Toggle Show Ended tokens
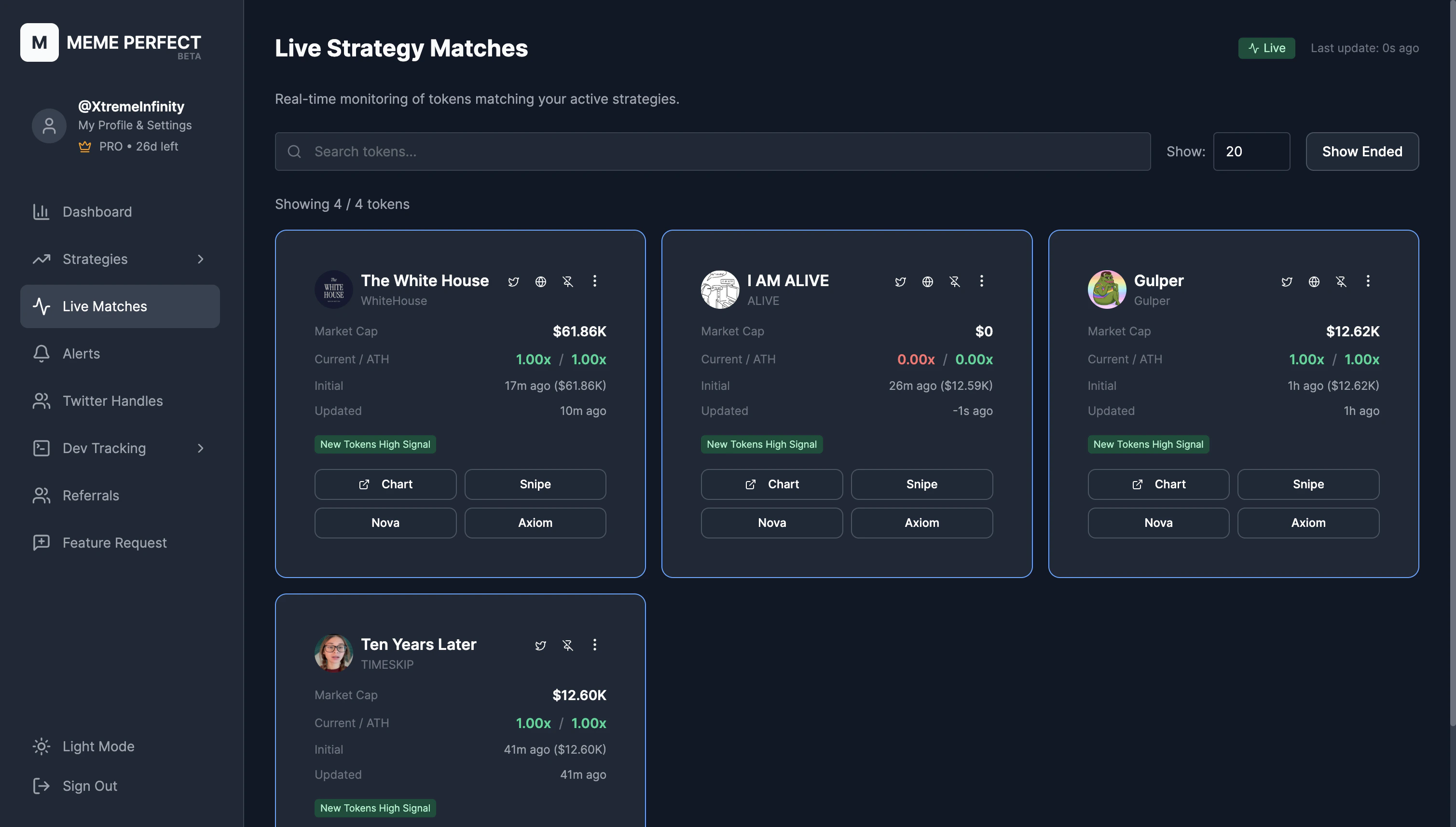This screenshot has width=1456, height=827. (1362, 152)
